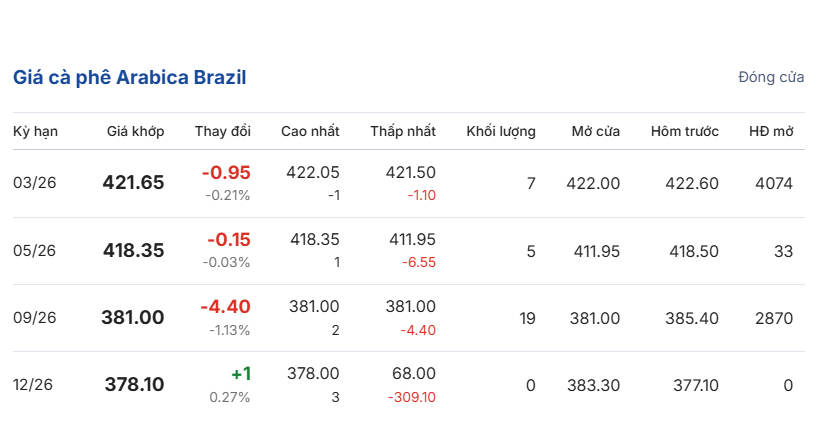Click the green +1 change value

click(240, 374)
